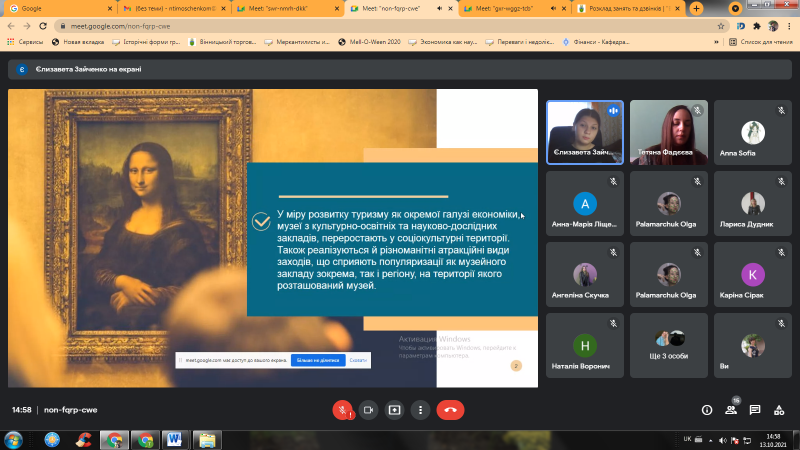Screen dimensions: 800x450
Task: Open the Activities shapes icon
Action: (x=779, y=410)
